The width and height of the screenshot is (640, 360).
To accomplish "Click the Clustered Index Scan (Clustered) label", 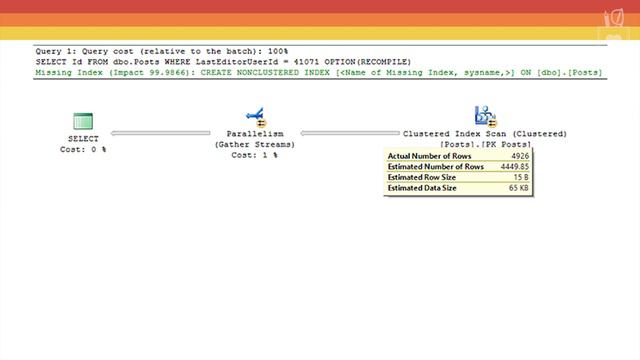I will tap(485, 134).
